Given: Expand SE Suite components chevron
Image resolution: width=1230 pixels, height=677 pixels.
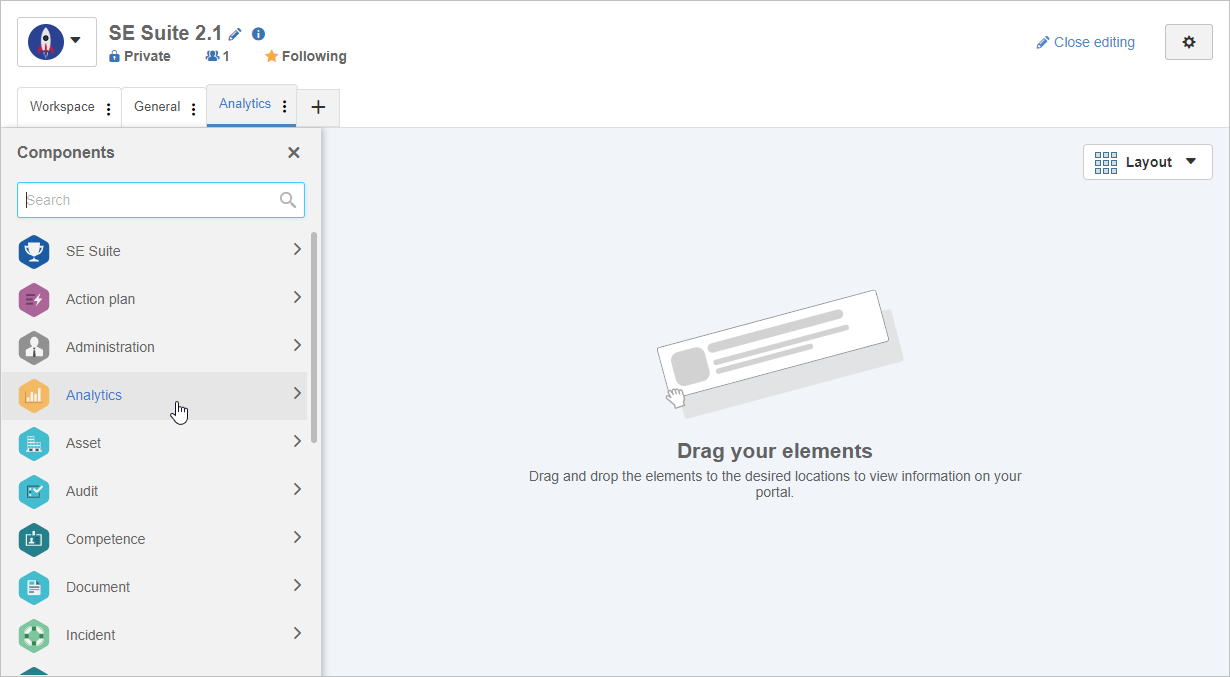Looking at the screenshot, I should click(297, 249).
